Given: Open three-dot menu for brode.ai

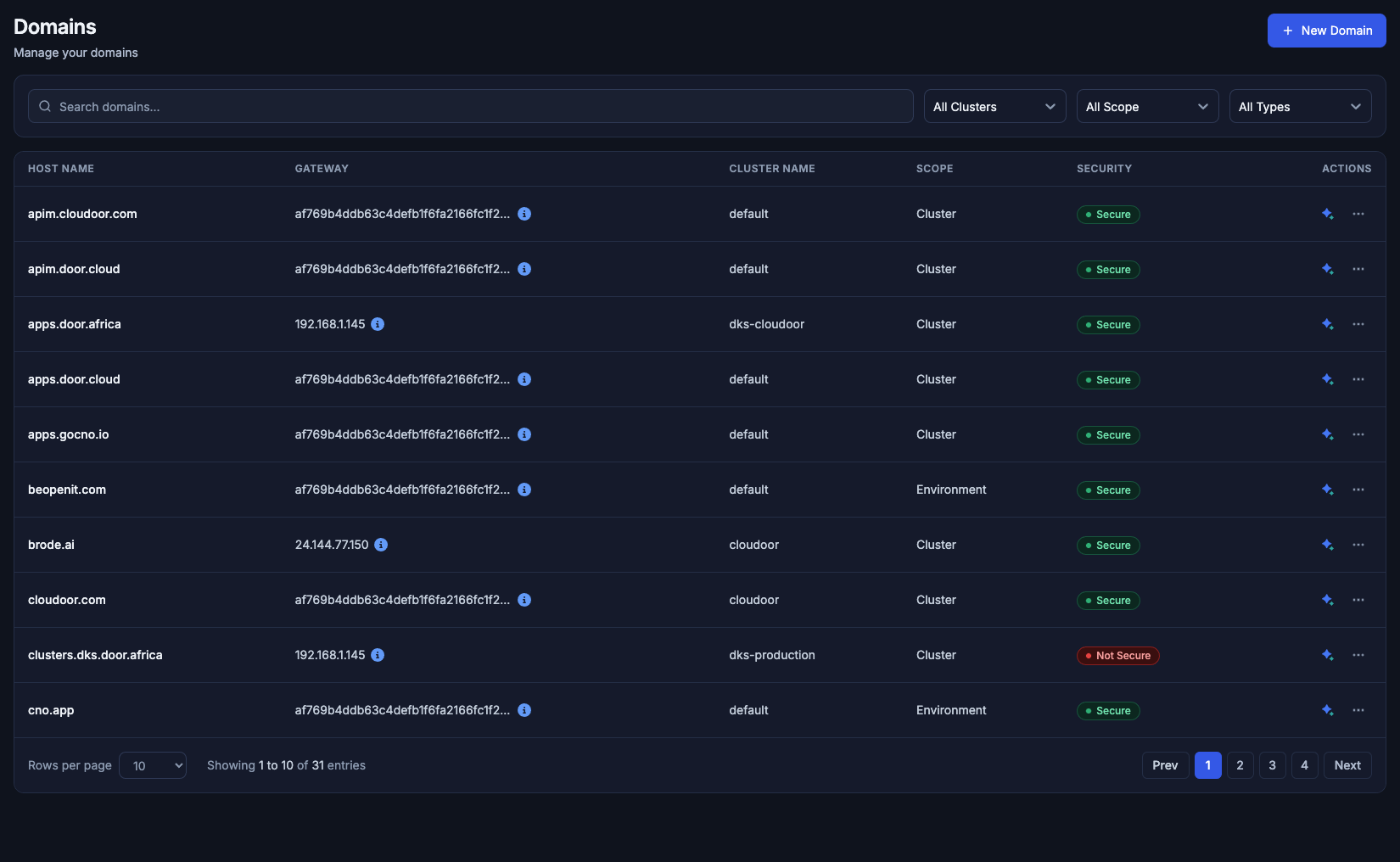Looking at the screenshot, I should coord(1358,545).
